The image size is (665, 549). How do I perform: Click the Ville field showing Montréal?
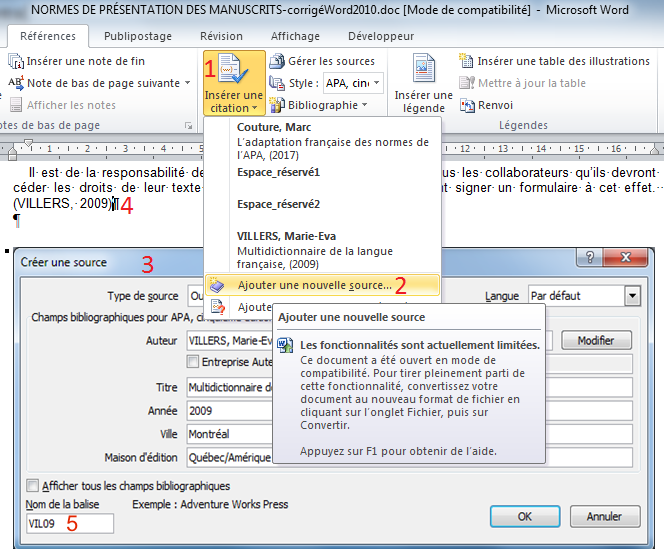[x=229, y=434]
